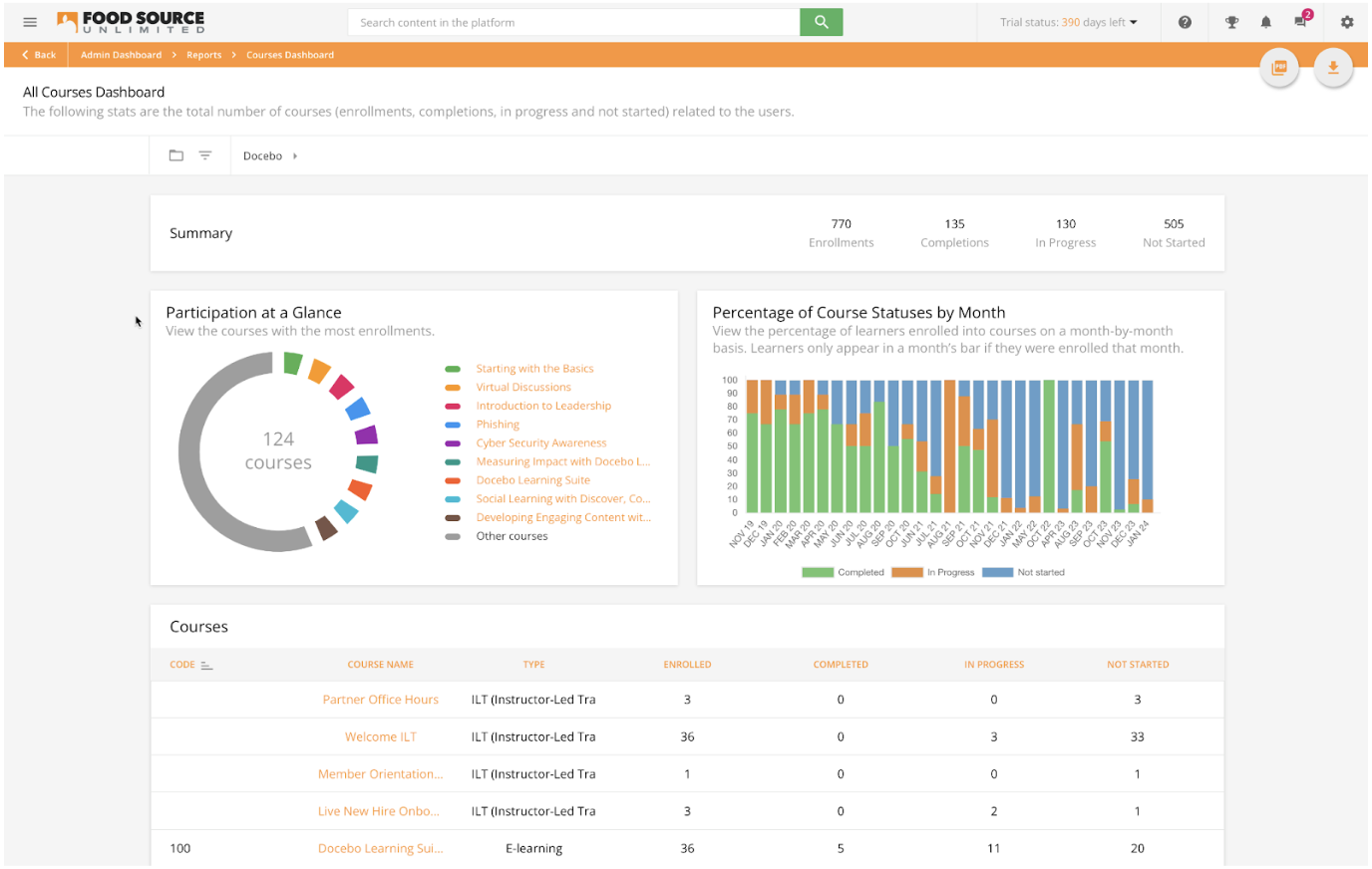Screen dimensions: 1372x869
Task: Click the gray Other courses swatch
Action: coord(453,536)
